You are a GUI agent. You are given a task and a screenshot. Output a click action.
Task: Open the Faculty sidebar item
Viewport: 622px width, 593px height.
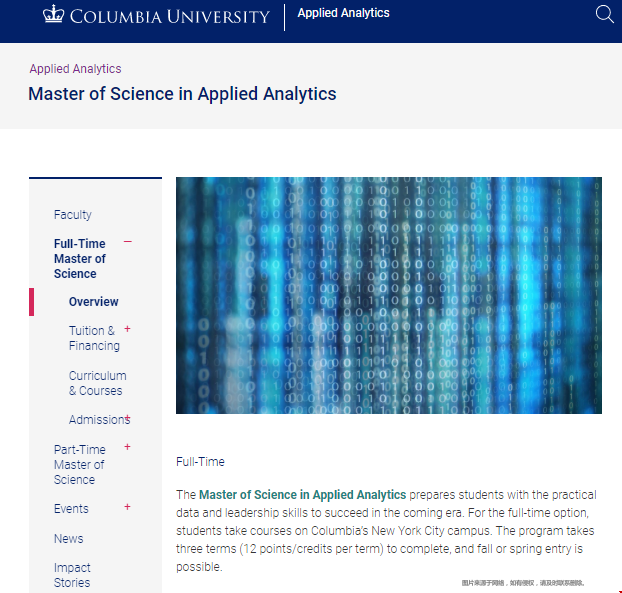(x=73, y=215)
